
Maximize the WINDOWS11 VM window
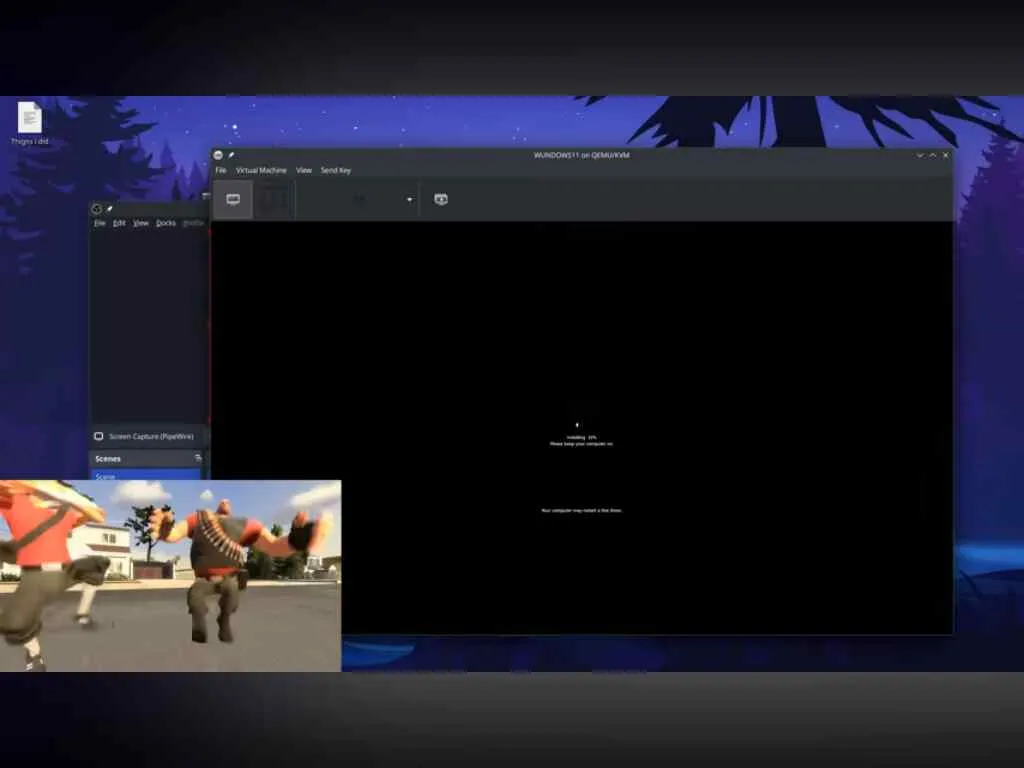coord(933,155)
